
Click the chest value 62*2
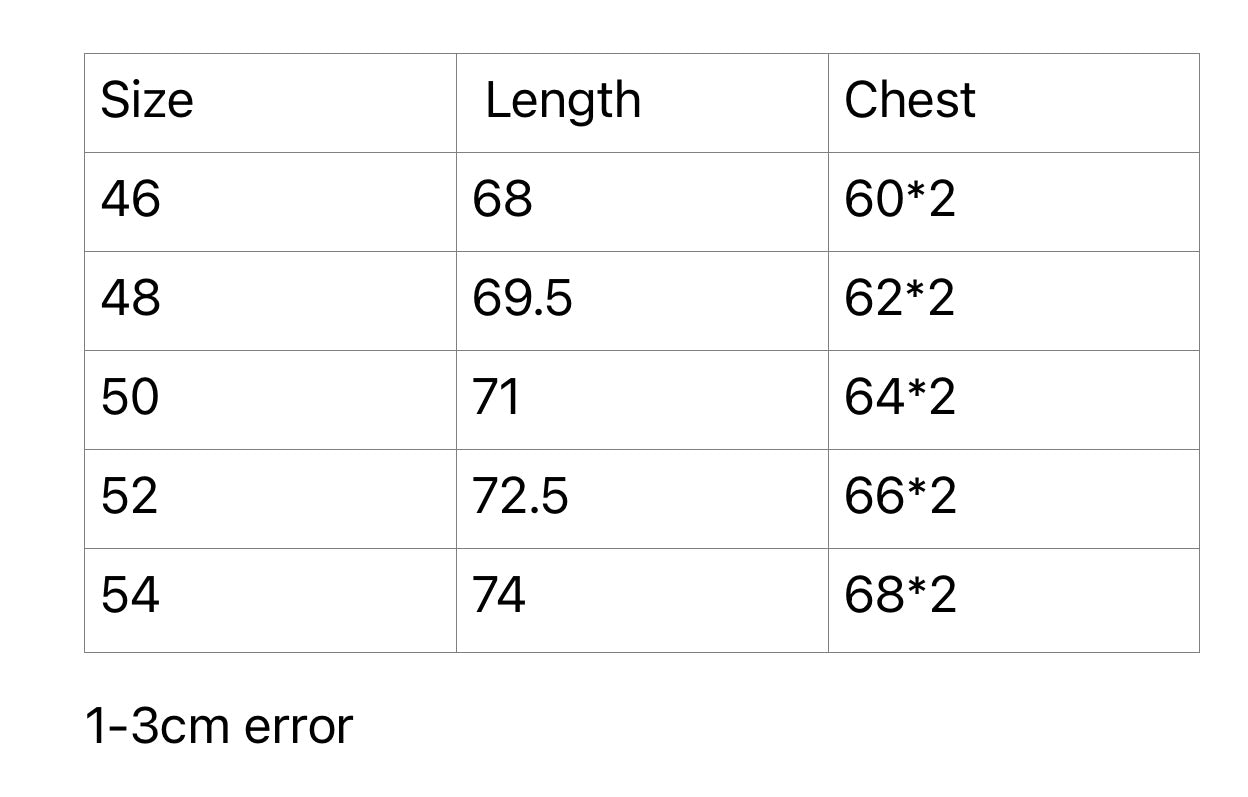(900, 298)
